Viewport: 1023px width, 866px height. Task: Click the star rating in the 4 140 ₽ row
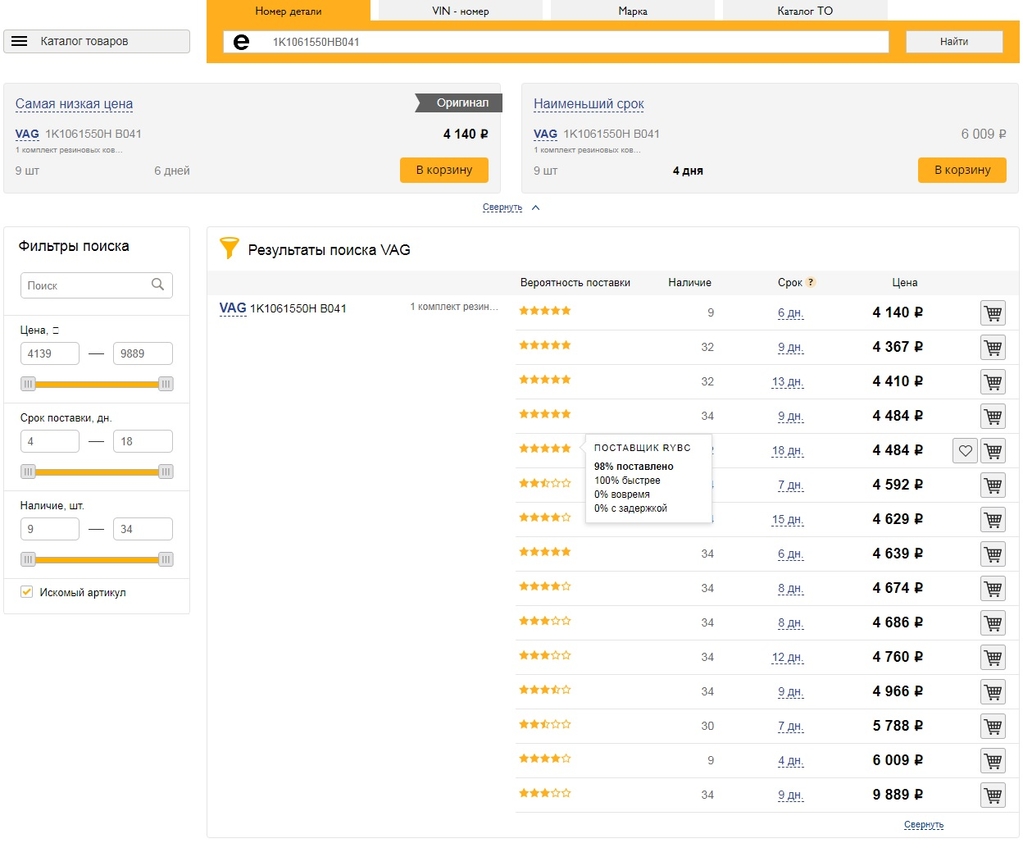coord(545,311)
